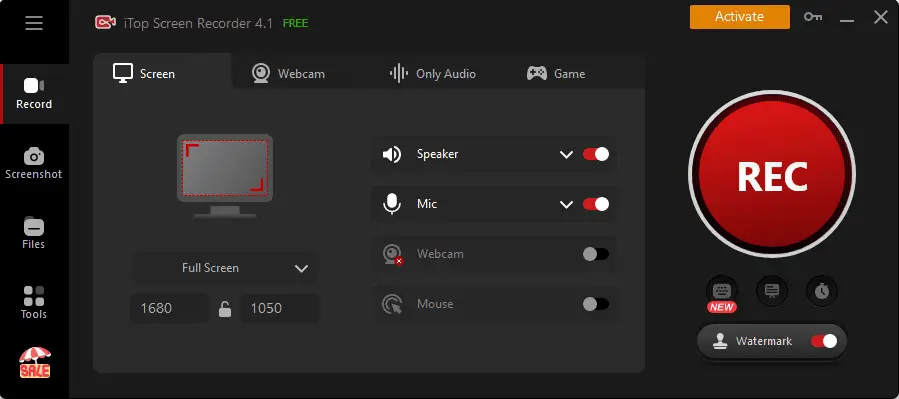Expand the Full Screen region dropdown
Image resolution: width=899 pixels, height=399 pixels.
225,268
